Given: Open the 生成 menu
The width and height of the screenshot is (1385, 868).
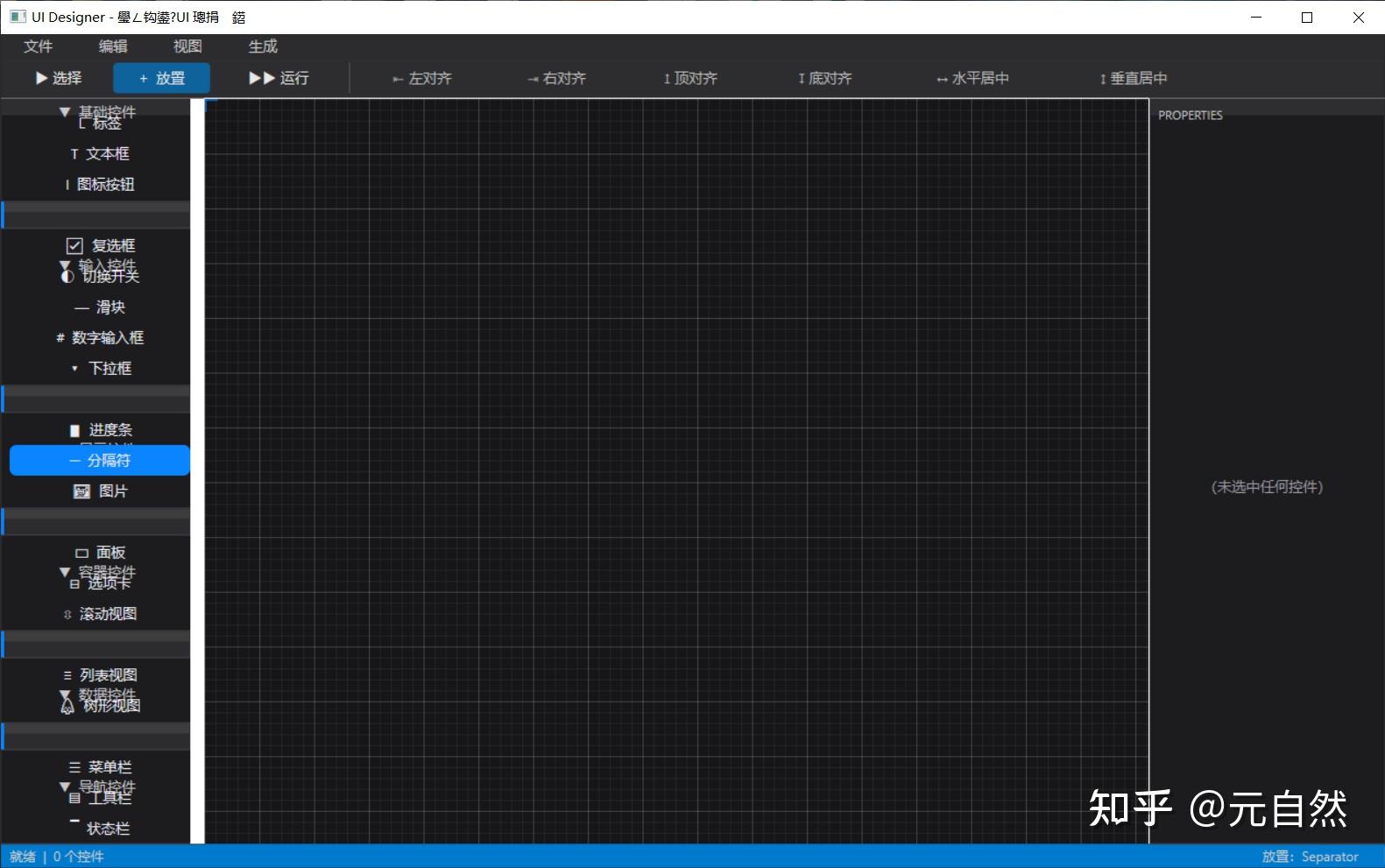Looking at the screenshot, I should click(262, 46).
